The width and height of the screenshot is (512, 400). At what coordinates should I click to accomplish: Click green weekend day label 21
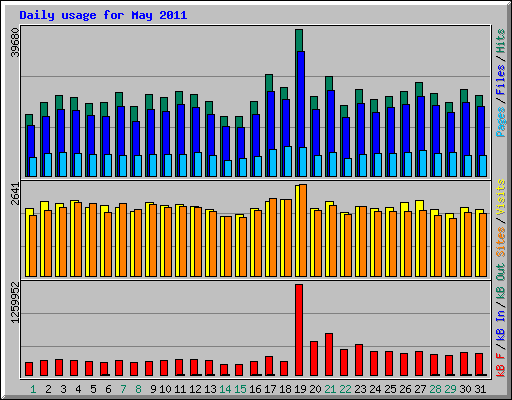coord(330,389)
